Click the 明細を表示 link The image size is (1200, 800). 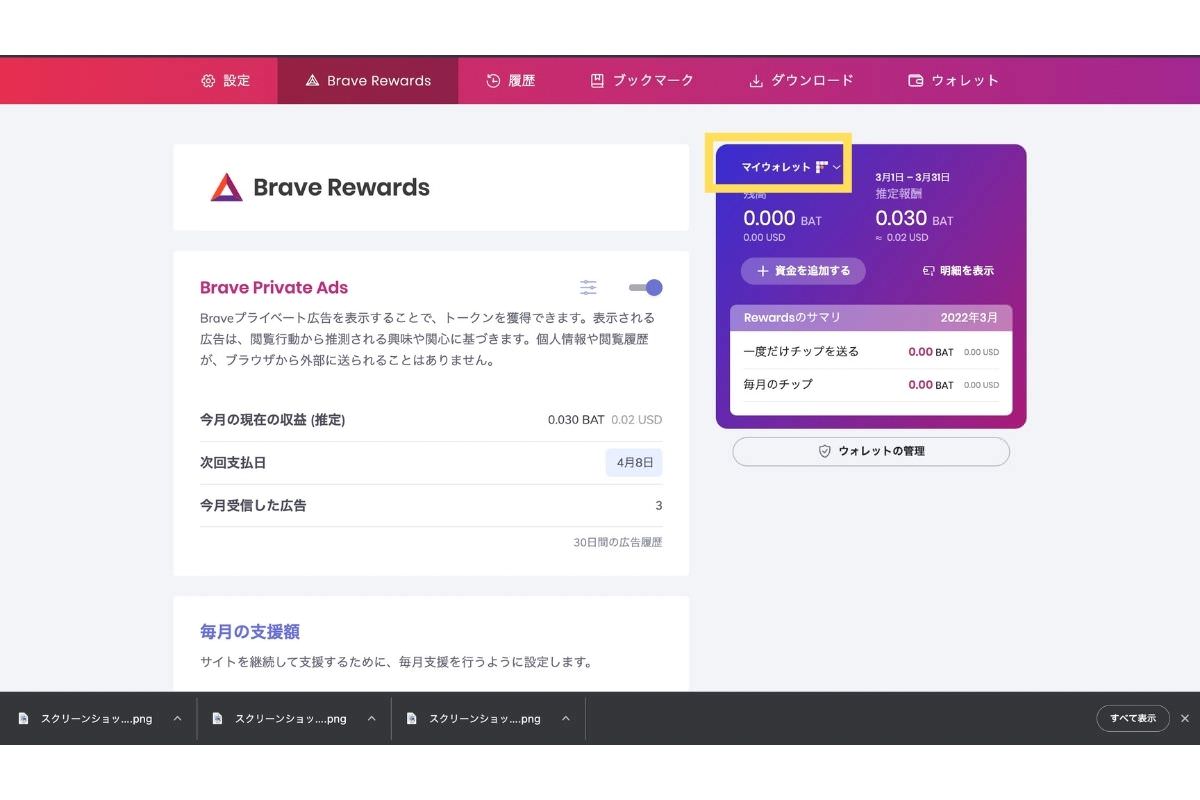click(x=958, y=271)
